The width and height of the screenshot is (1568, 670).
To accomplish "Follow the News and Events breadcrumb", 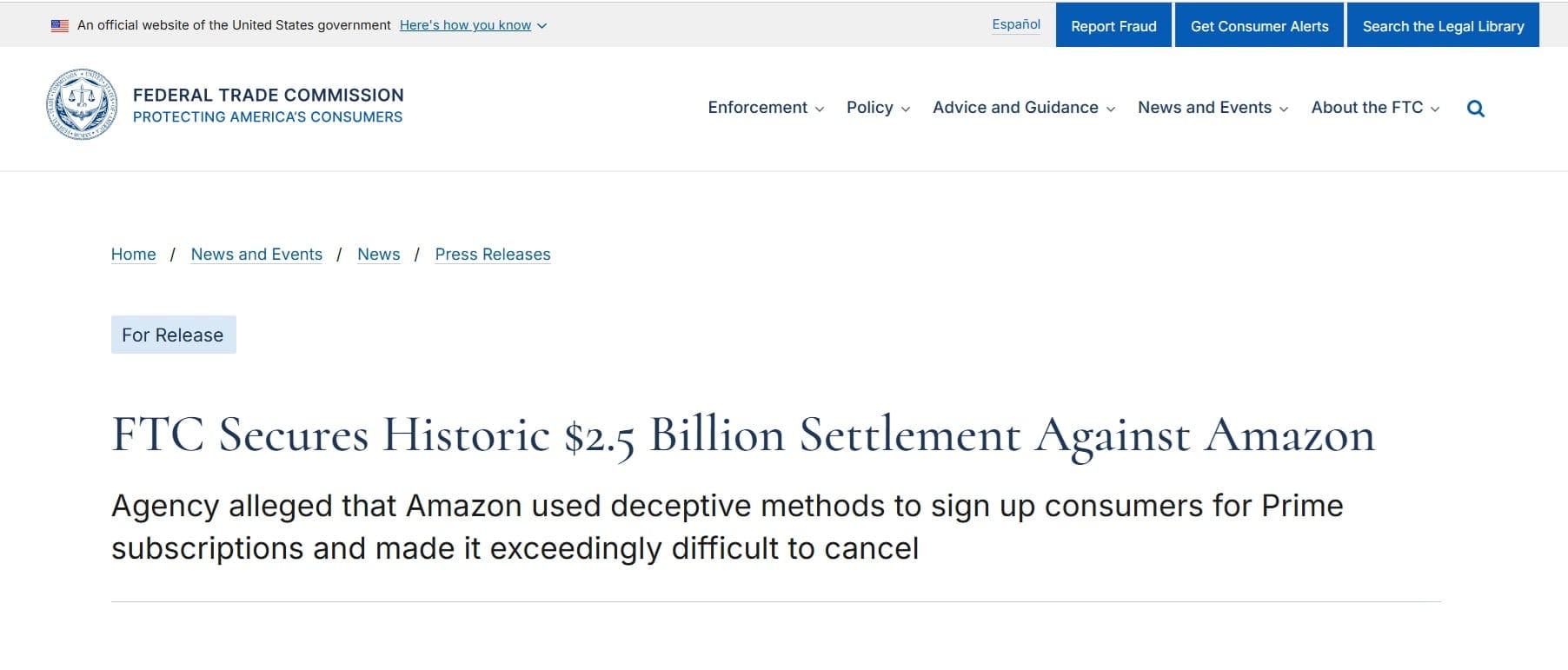I will [256, 255].
